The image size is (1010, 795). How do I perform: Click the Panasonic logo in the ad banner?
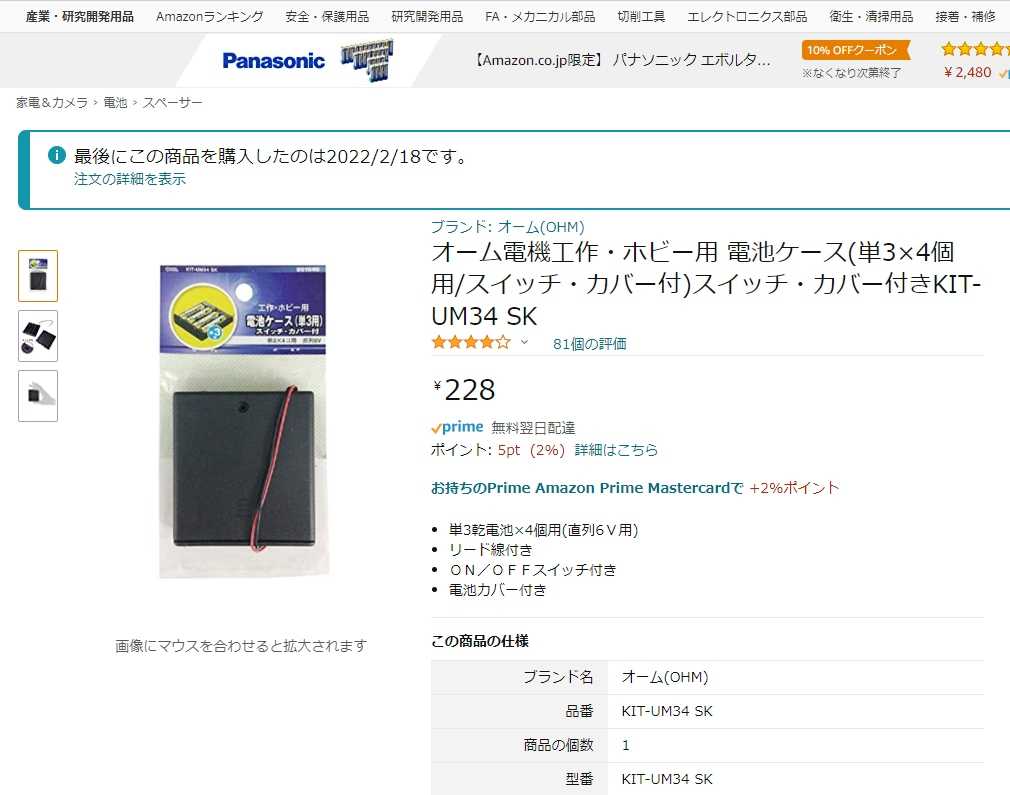click(x=274, y=61)
